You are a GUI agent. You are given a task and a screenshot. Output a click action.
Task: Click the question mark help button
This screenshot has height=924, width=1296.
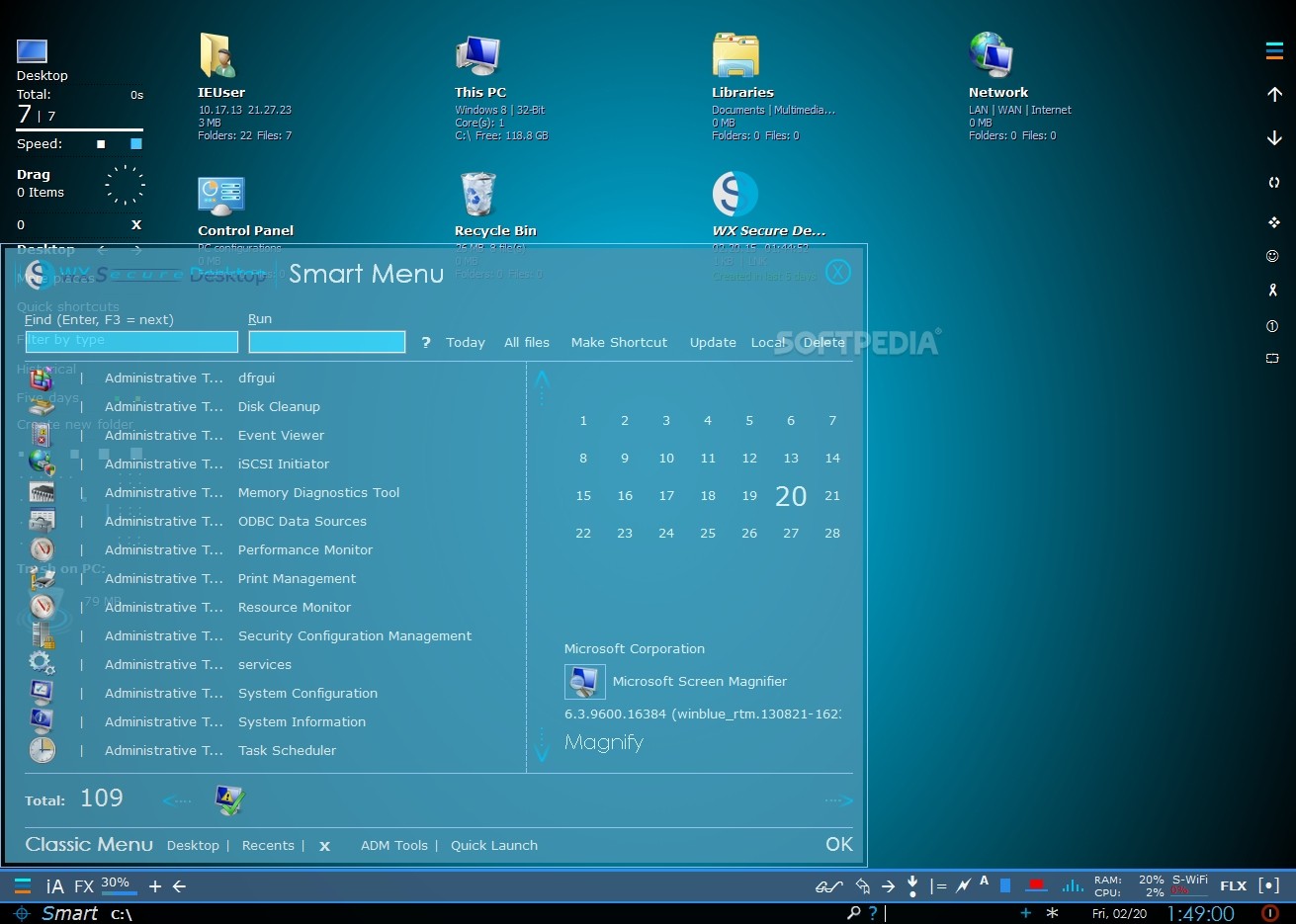click(426, 342)
